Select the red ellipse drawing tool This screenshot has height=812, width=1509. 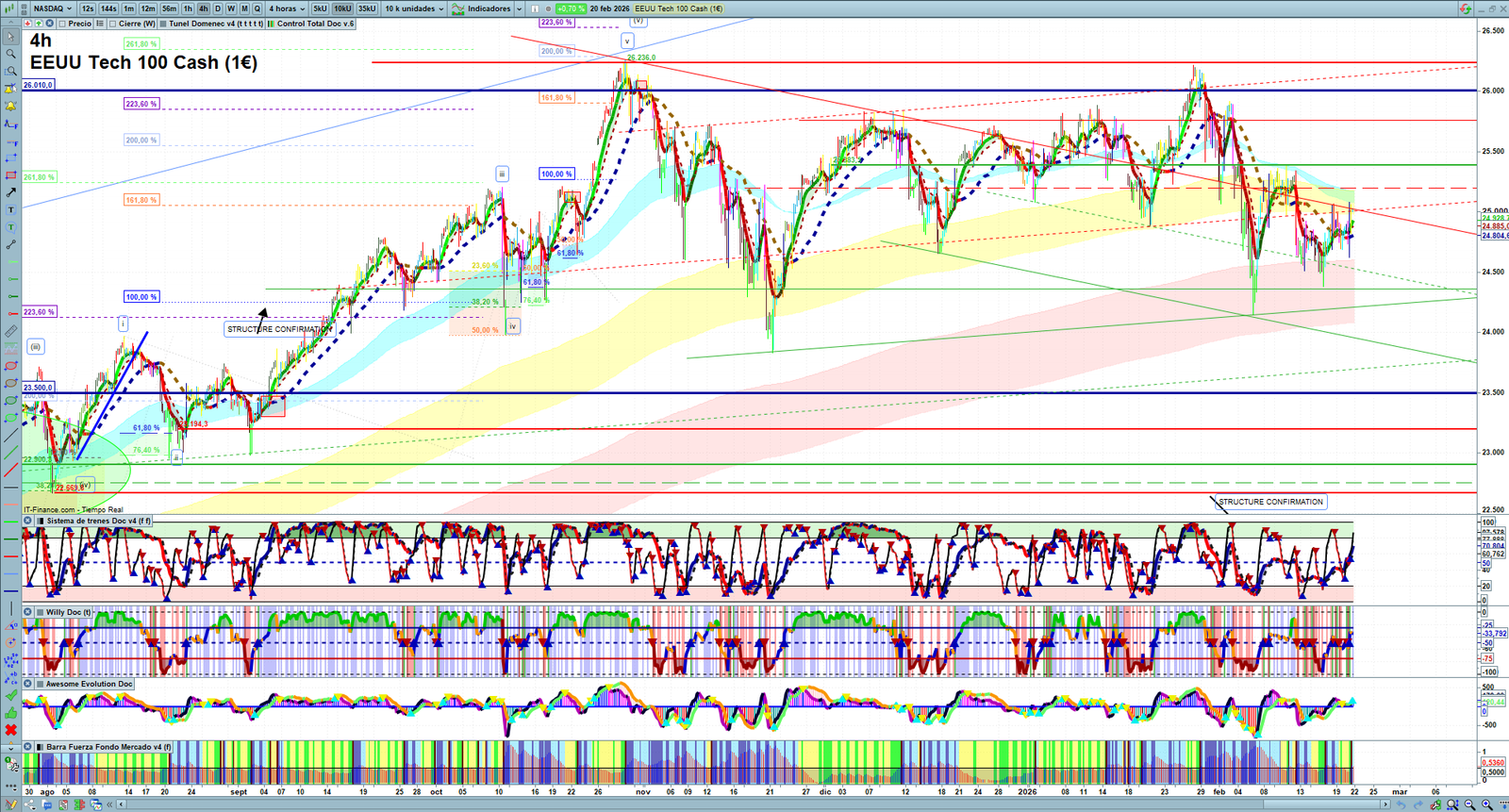click(x=10, y=366)
